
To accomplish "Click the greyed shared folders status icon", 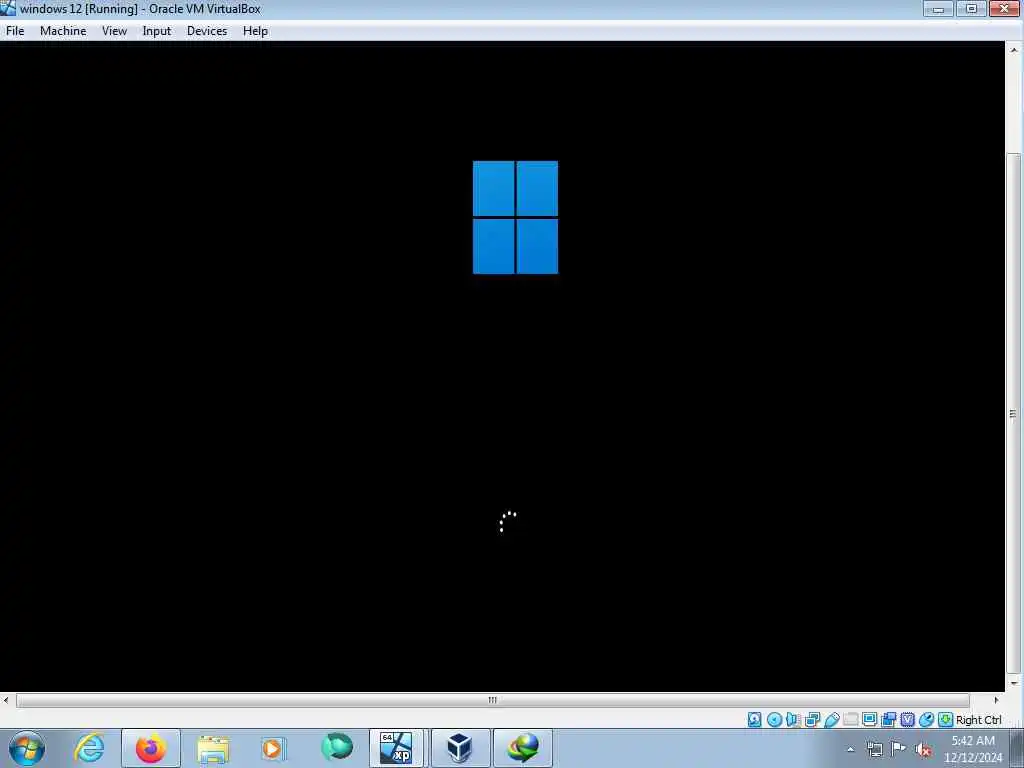I will (850, 720).
